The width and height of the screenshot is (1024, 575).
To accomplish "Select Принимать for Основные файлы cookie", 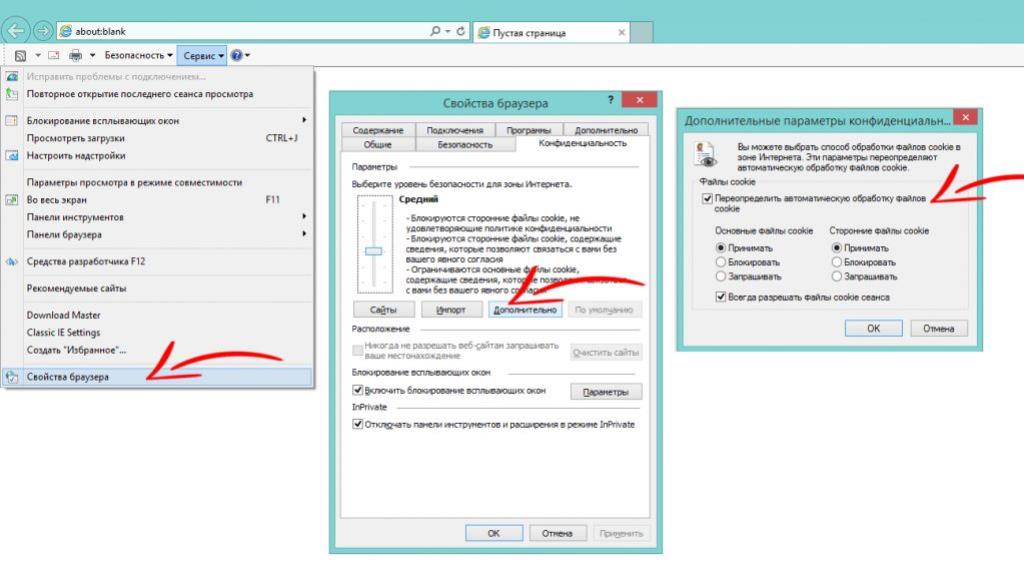I will 720,248.
